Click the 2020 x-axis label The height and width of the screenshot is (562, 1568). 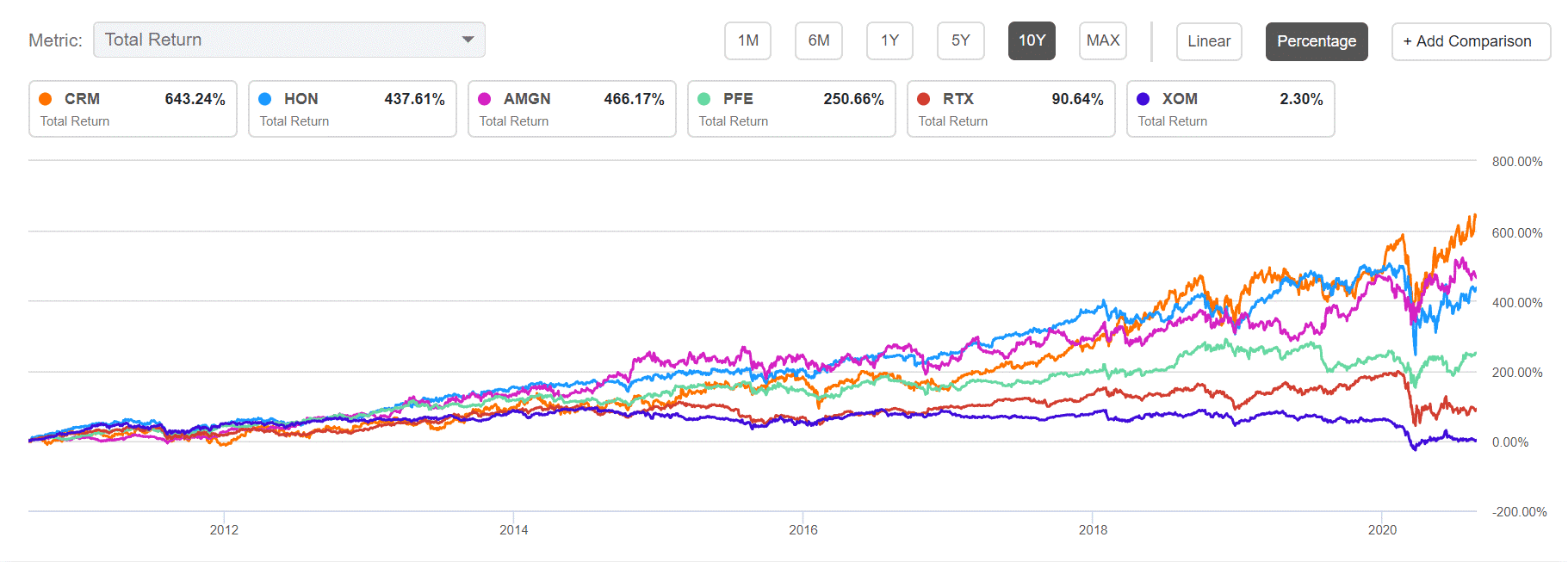(x=1382, y=530)
